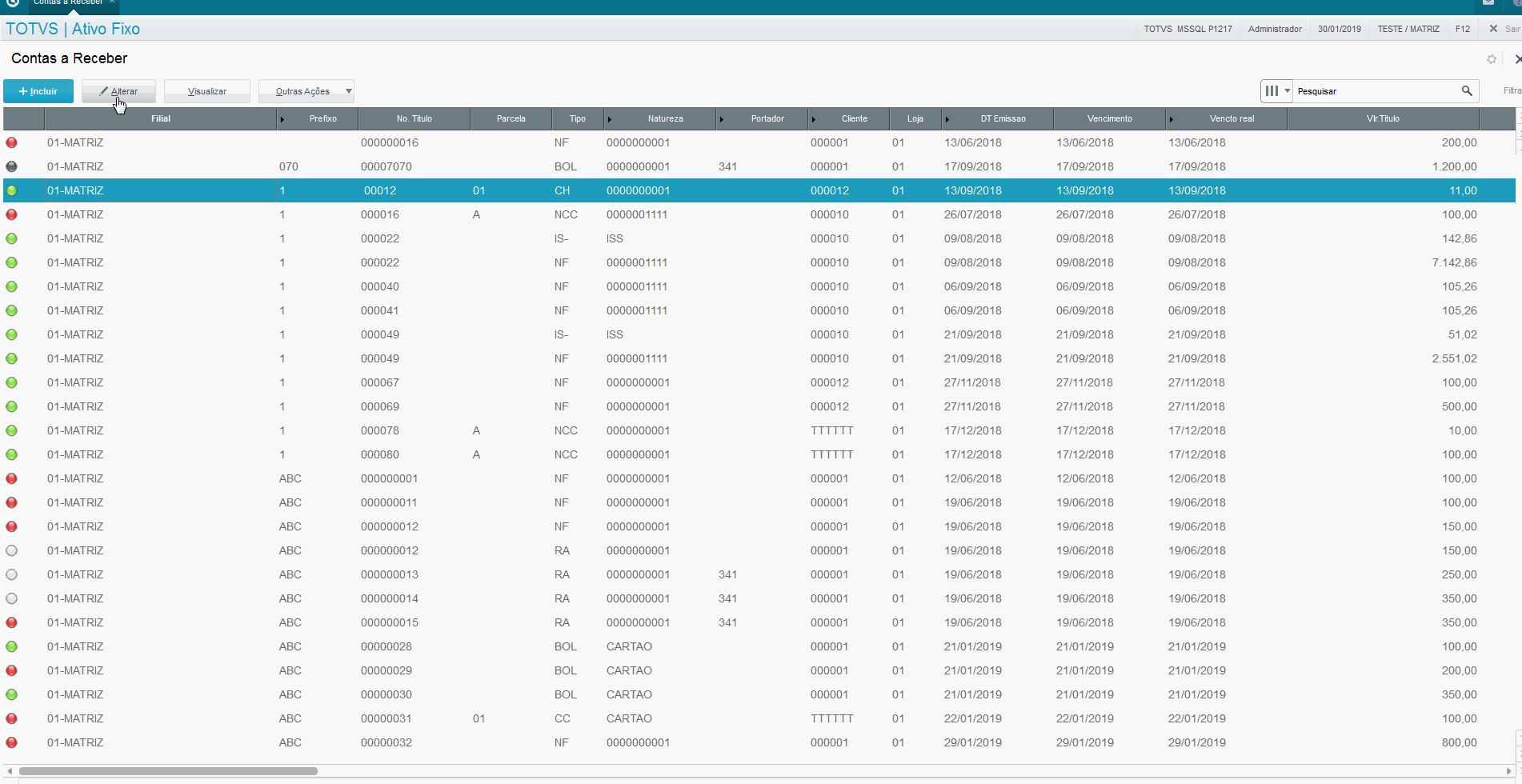Screen dimensions: 1522x784
Task: Click green status icon of selected título 00012
Action: point(12,190)
